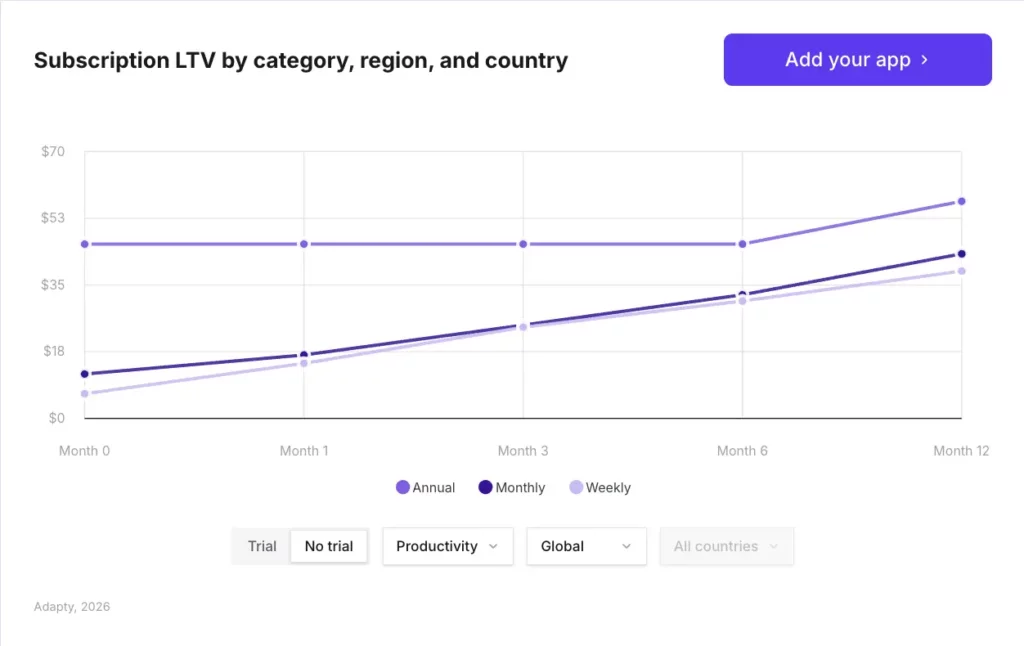Select the Monthly endpoint at Month 12
This screenshot has height=646, width=1024.
962,255
